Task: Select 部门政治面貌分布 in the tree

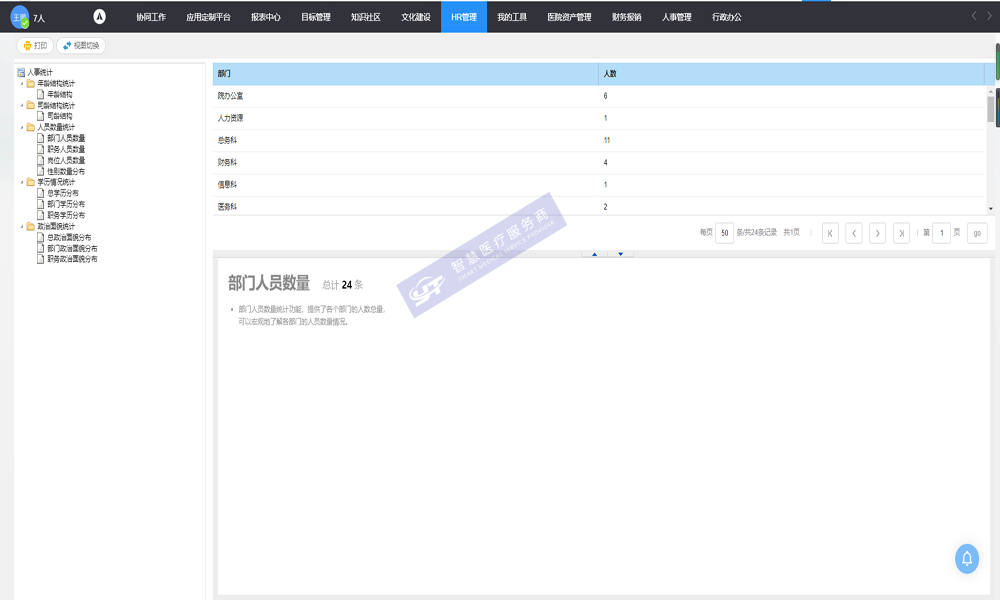Action: click(x=72, y=248)
